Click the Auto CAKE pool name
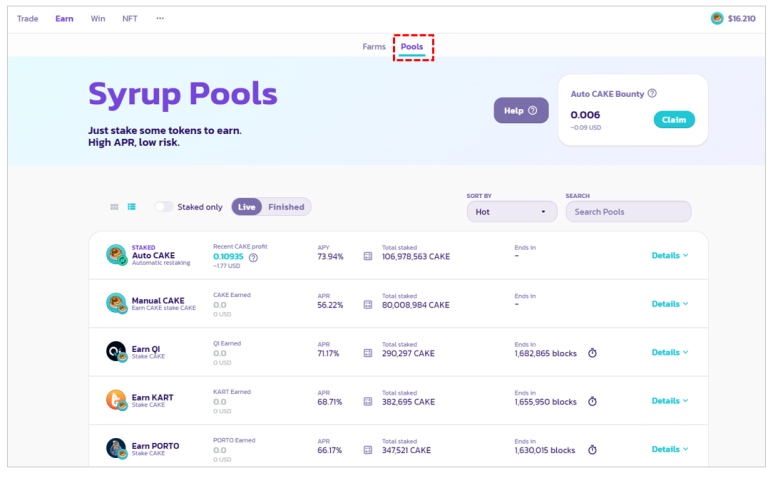Image resolution: width=773 pixels, height=478 pixels. pyautogui.click(x=153, y=255)
